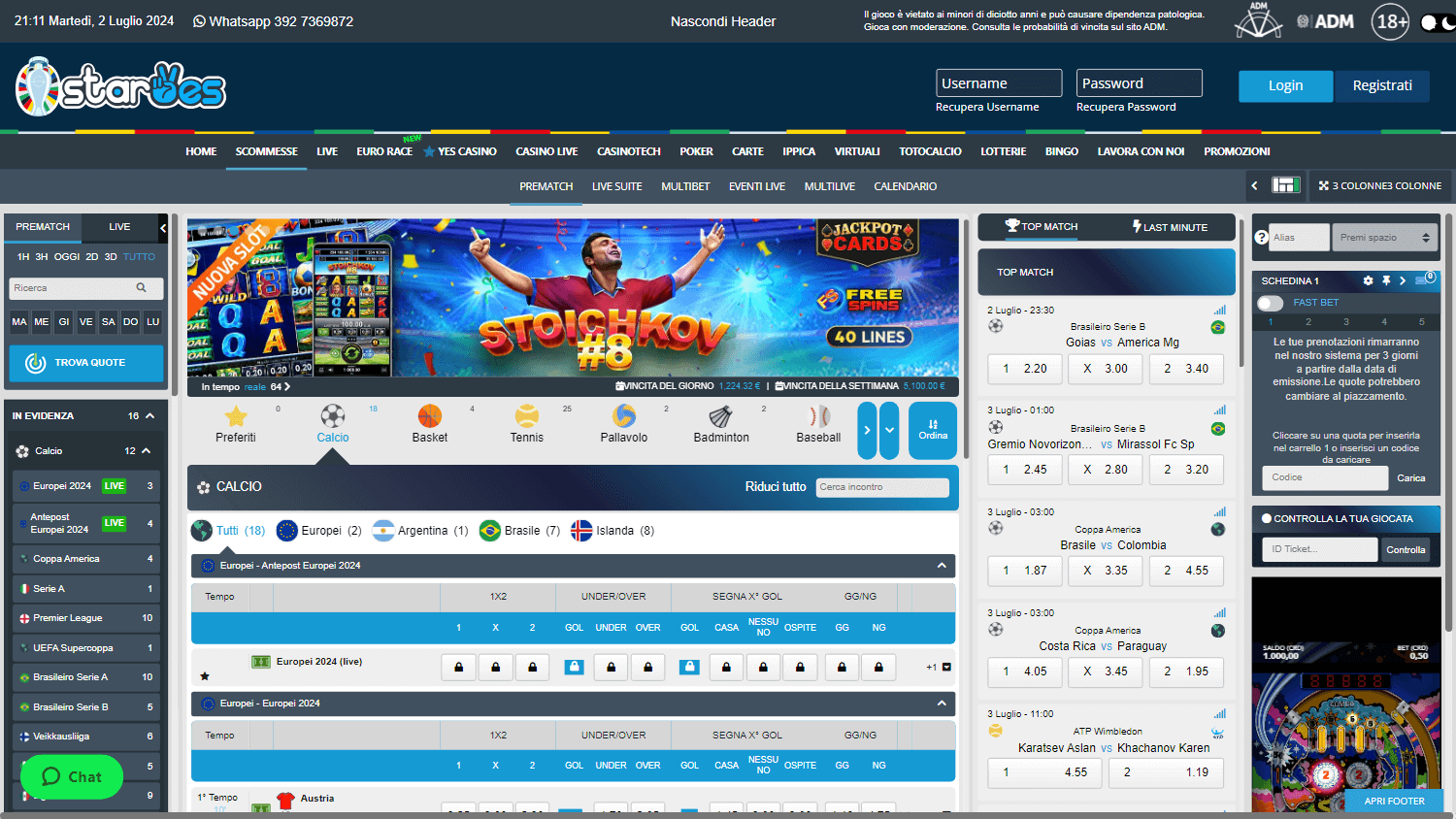Viewport: 1456px width, 819px height.
Task: Select the Pallavolo sport icon
Action: click(x=624, y=417)
